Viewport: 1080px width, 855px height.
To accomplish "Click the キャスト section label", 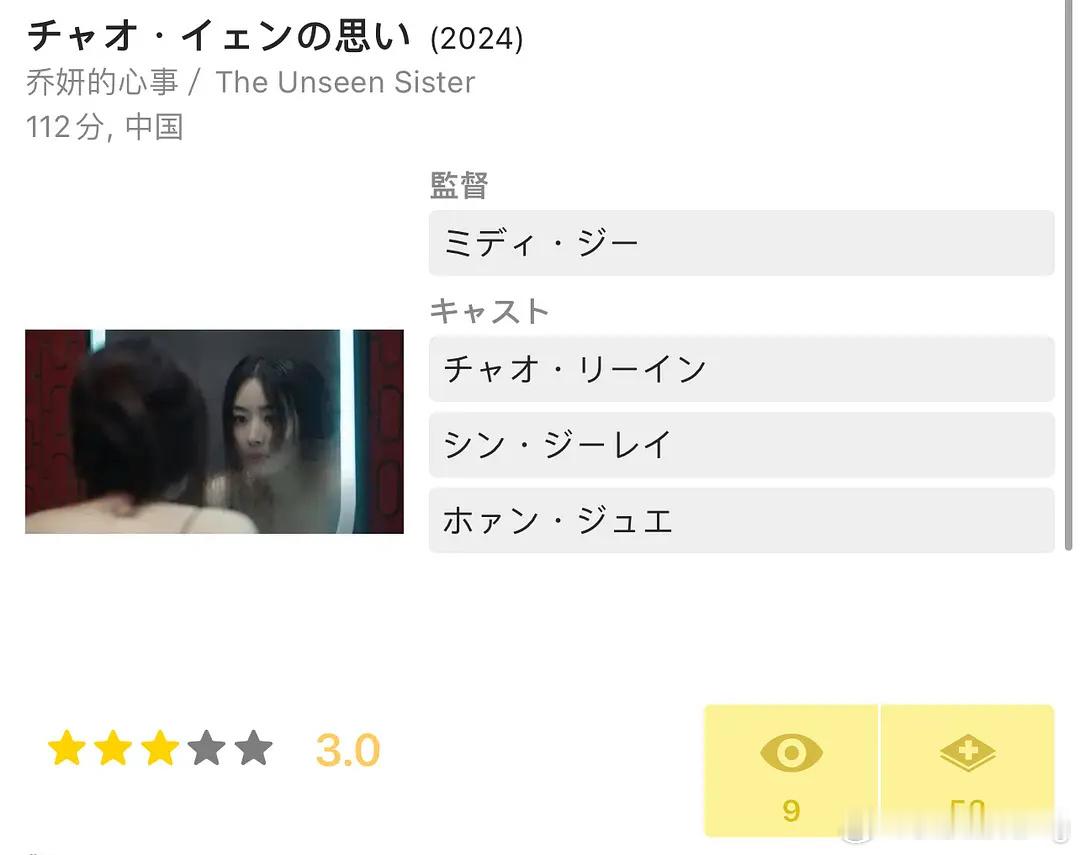I will (489, 311).
